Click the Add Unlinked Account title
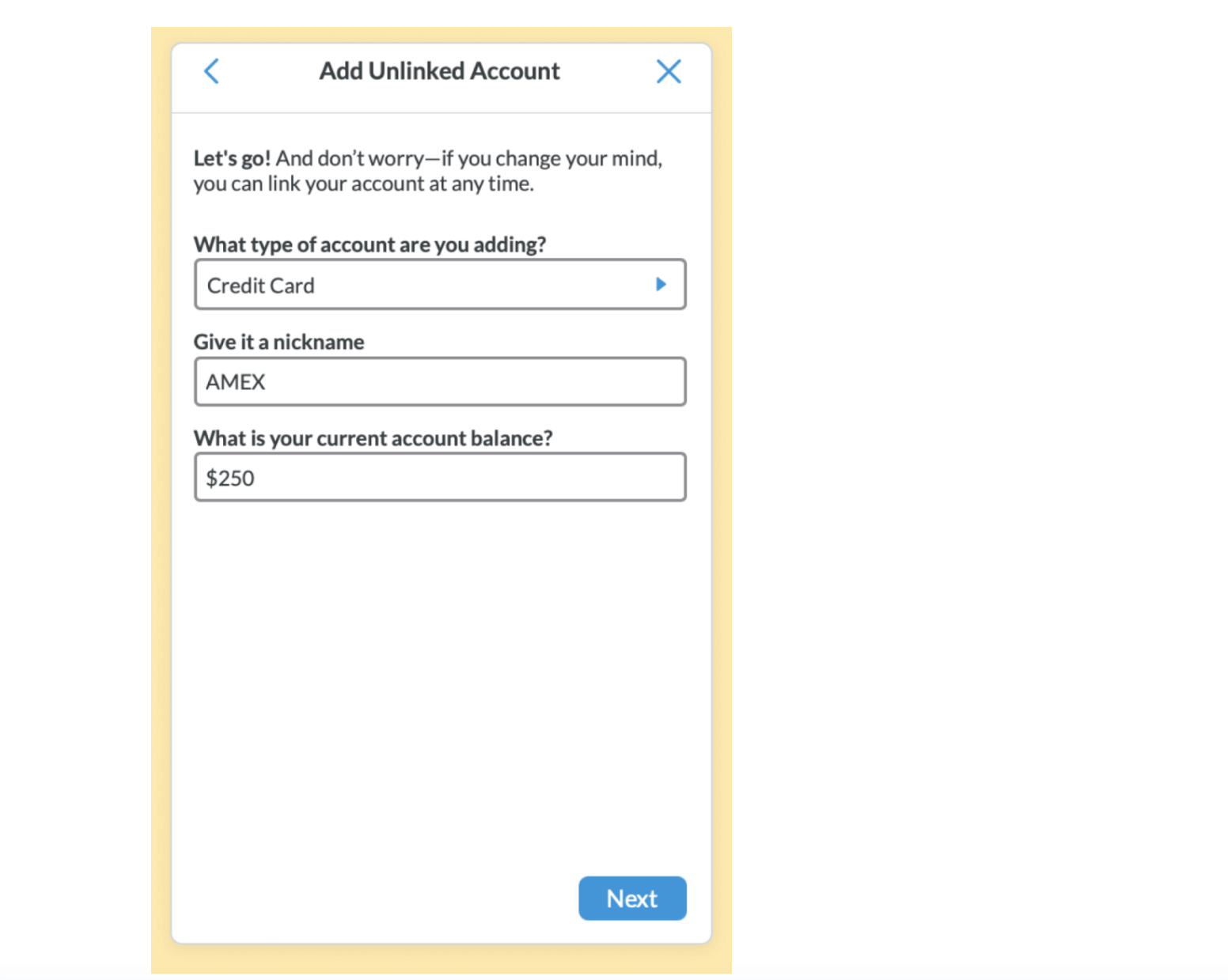 click(x=439, y=71)
